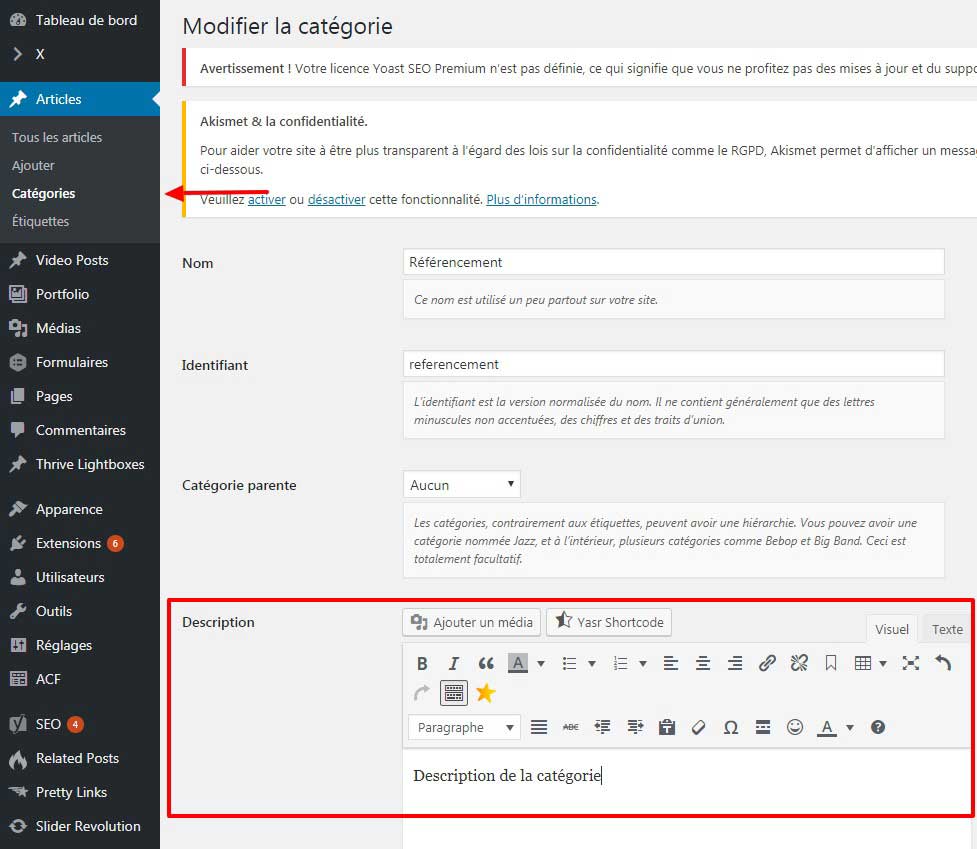Insert a table
The width and height of the screenshot is (977, 849).
point(863,663)
